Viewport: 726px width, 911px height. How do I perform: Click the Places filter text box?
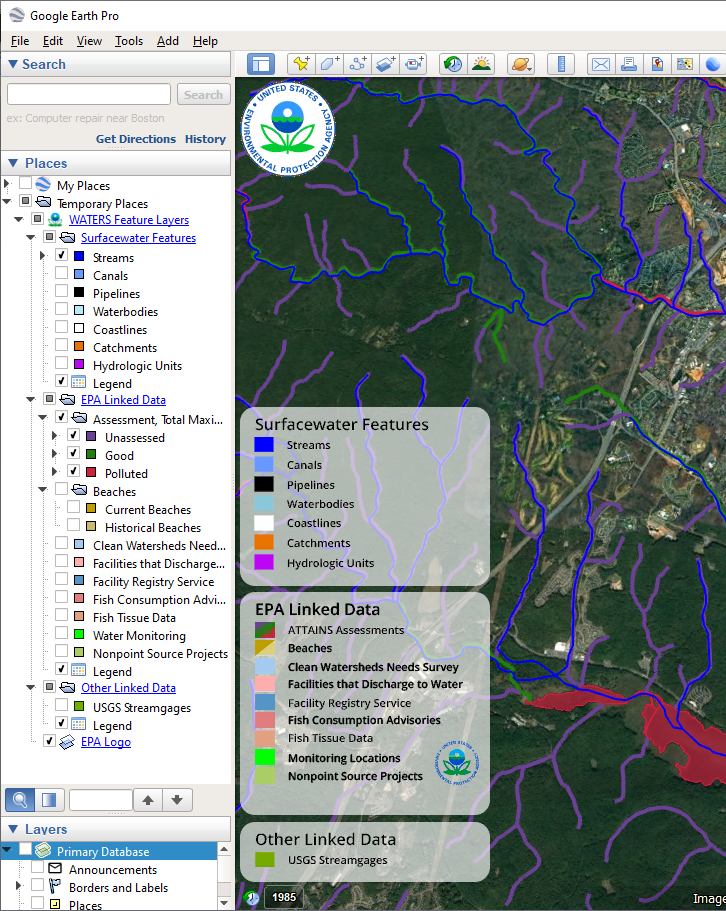101,800
